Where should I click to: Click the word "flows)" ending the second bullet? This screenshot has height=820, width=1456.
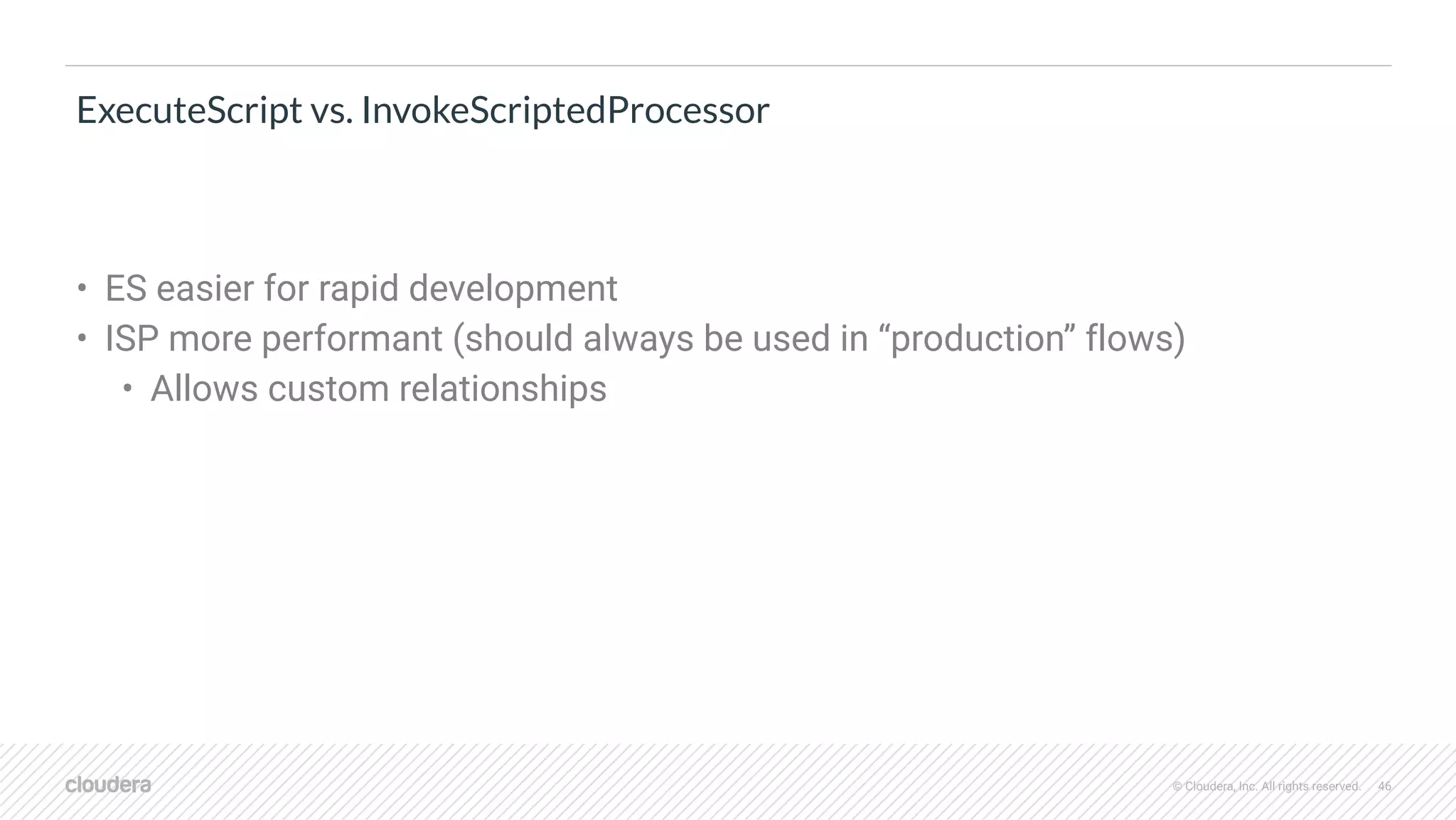click(1135, 339)
